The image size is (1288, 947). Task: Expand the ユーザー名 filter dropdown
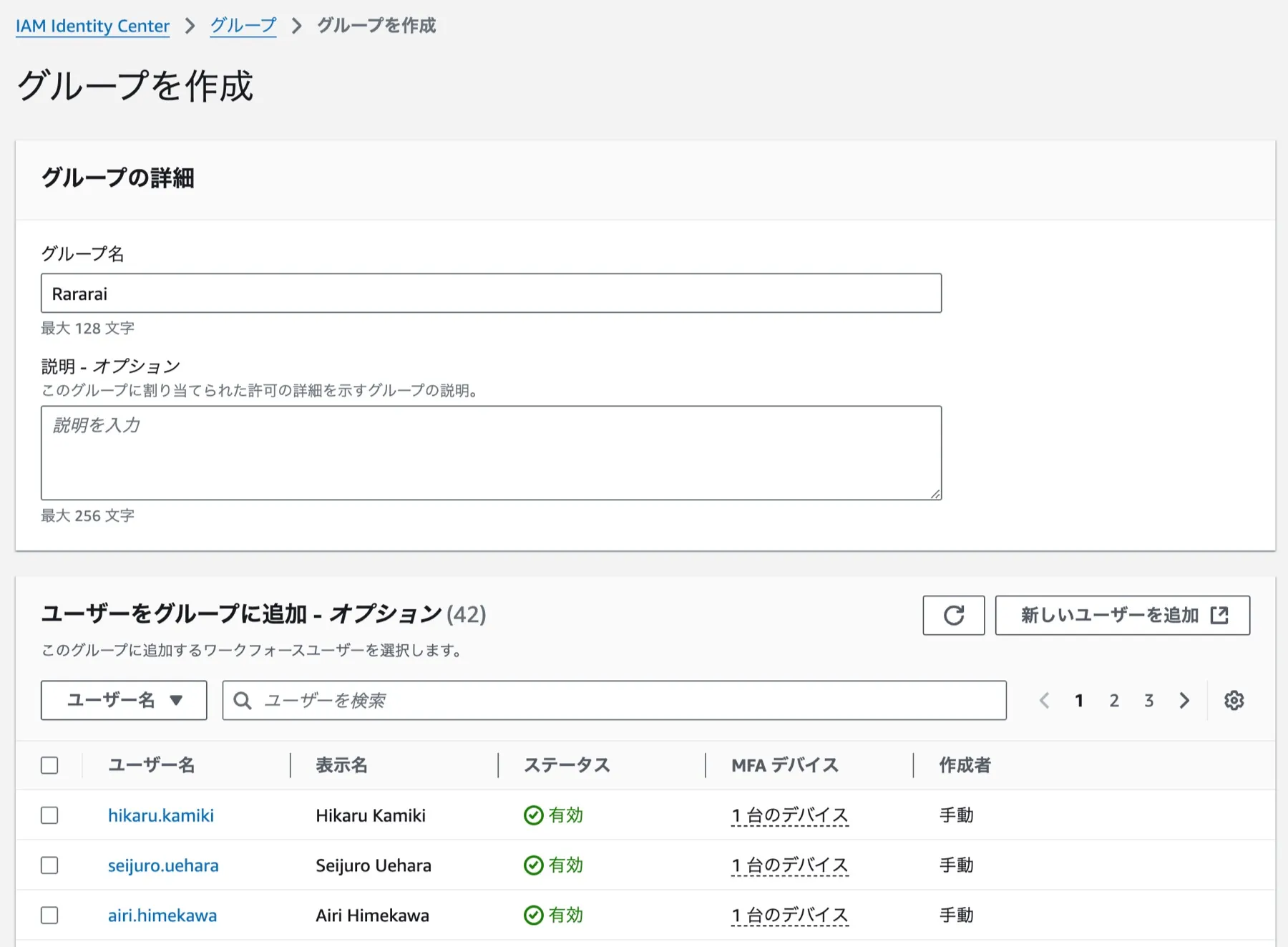point(124,700)
